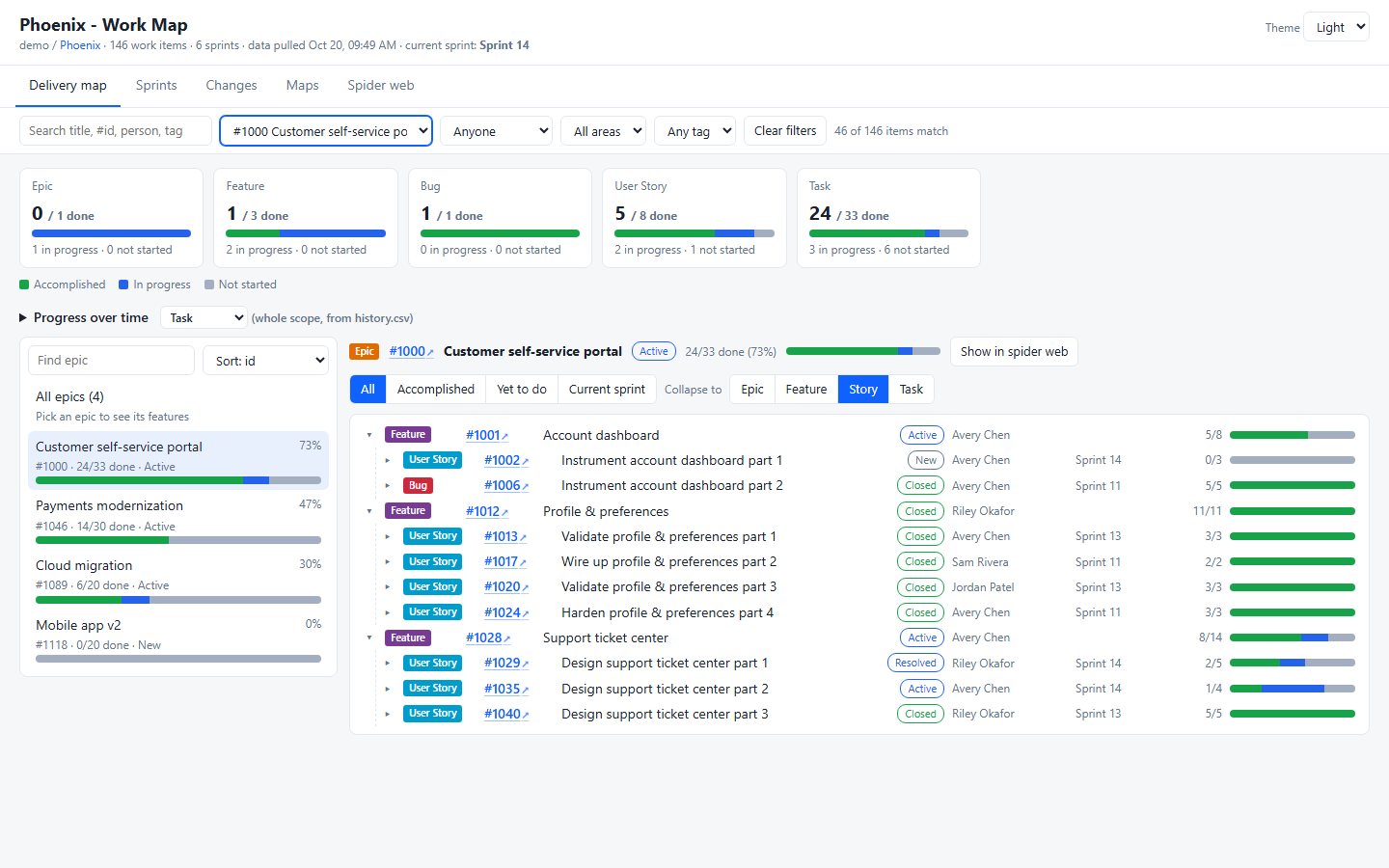The height and width of the screenshot is (868, 1389).
Task: Click the orange Epic badge beside #1000
Action: click(x=364, y=352)
